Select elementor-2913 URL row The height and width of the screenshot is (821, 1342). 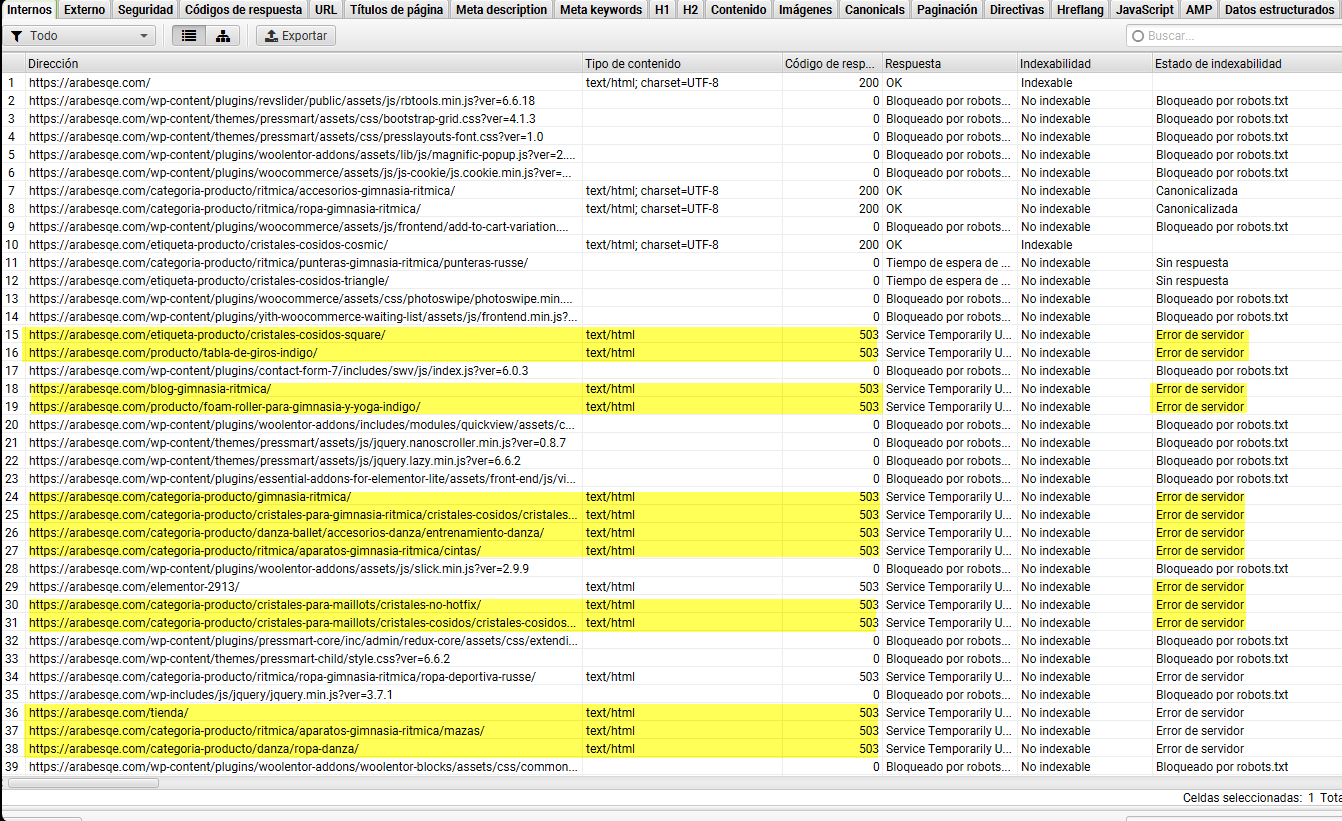tap(134, 587)
